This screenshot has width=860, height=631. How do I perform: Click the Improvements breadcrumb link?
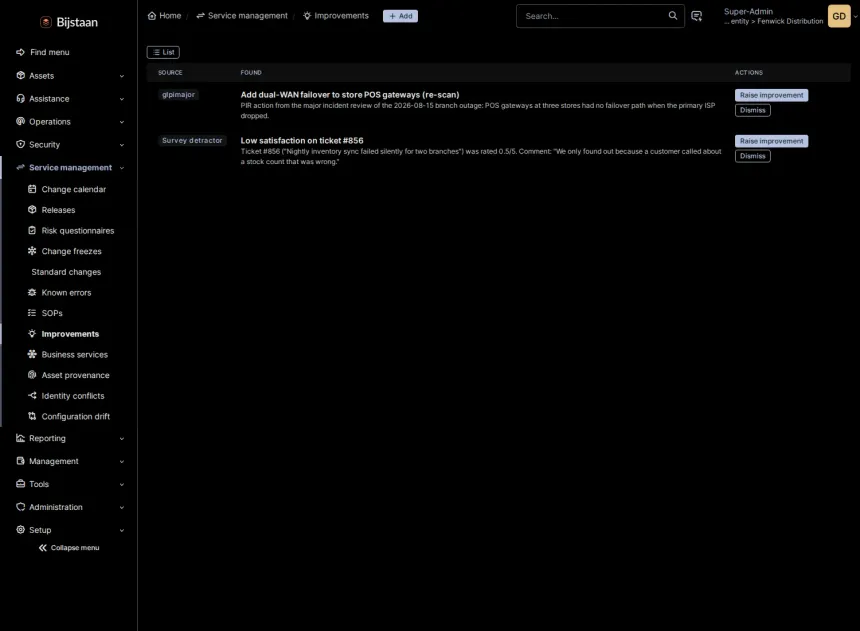point(336,16)
